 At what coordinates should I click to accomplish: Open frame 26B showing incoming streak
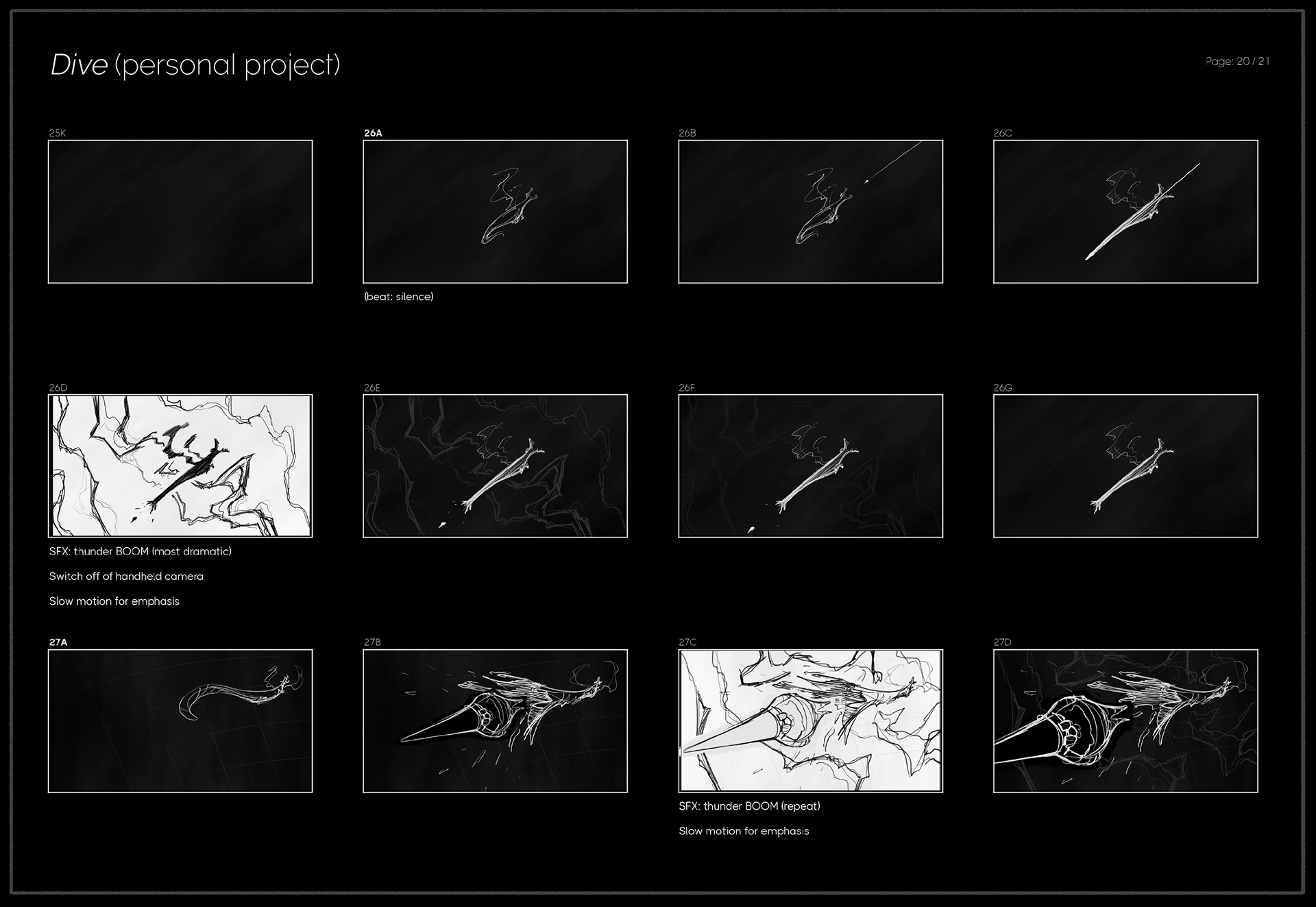pyautogui.click(x=810, y=212)
